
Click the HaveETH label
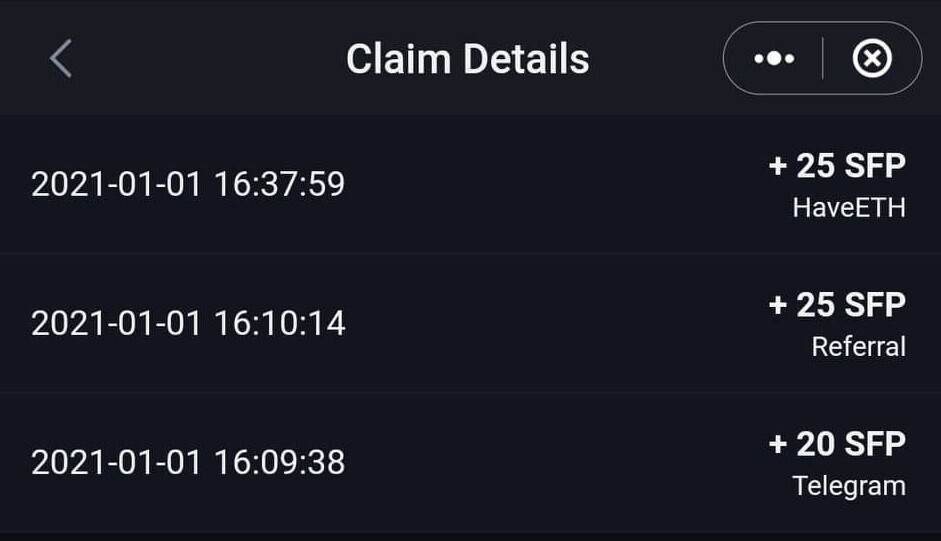coord(849,208)
